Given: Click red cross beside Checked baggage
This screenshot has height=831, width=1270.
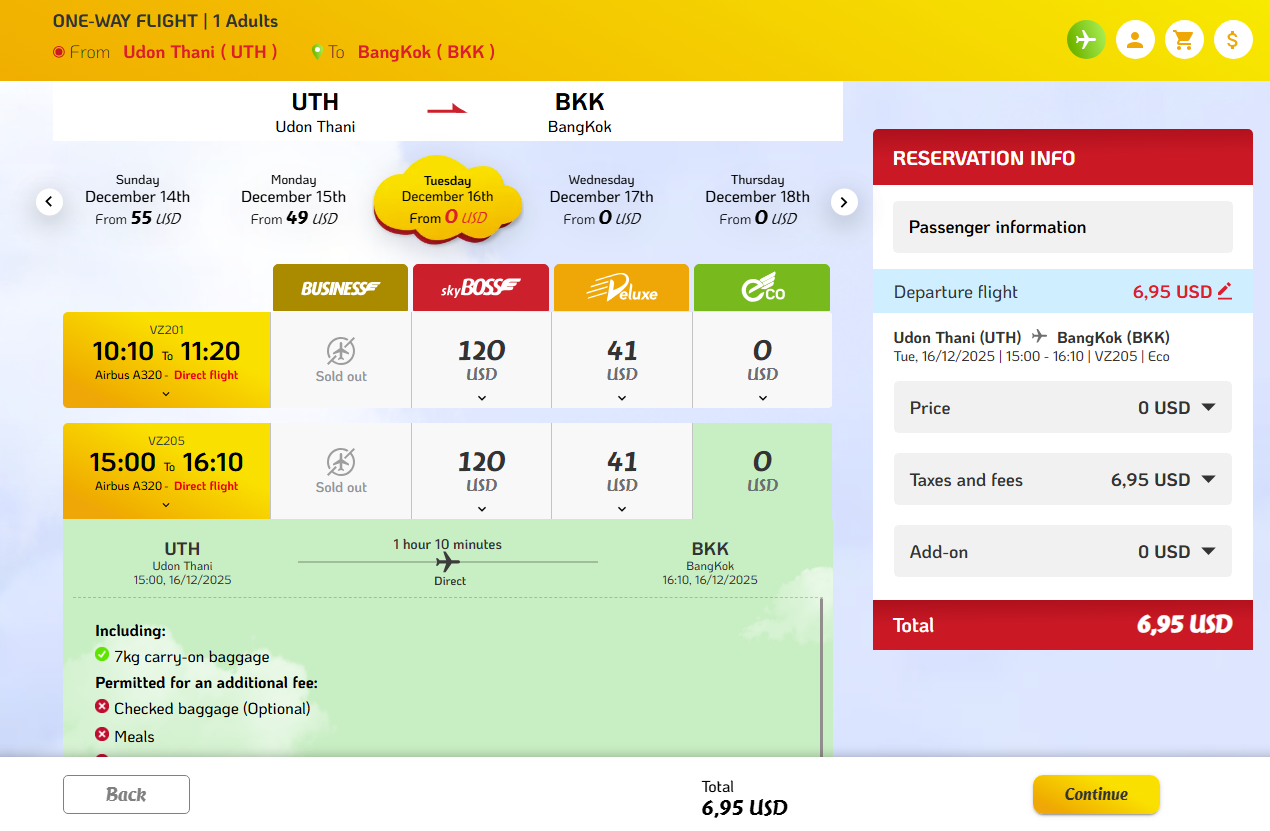Looking at the screenshot, I should coord(102,707).
